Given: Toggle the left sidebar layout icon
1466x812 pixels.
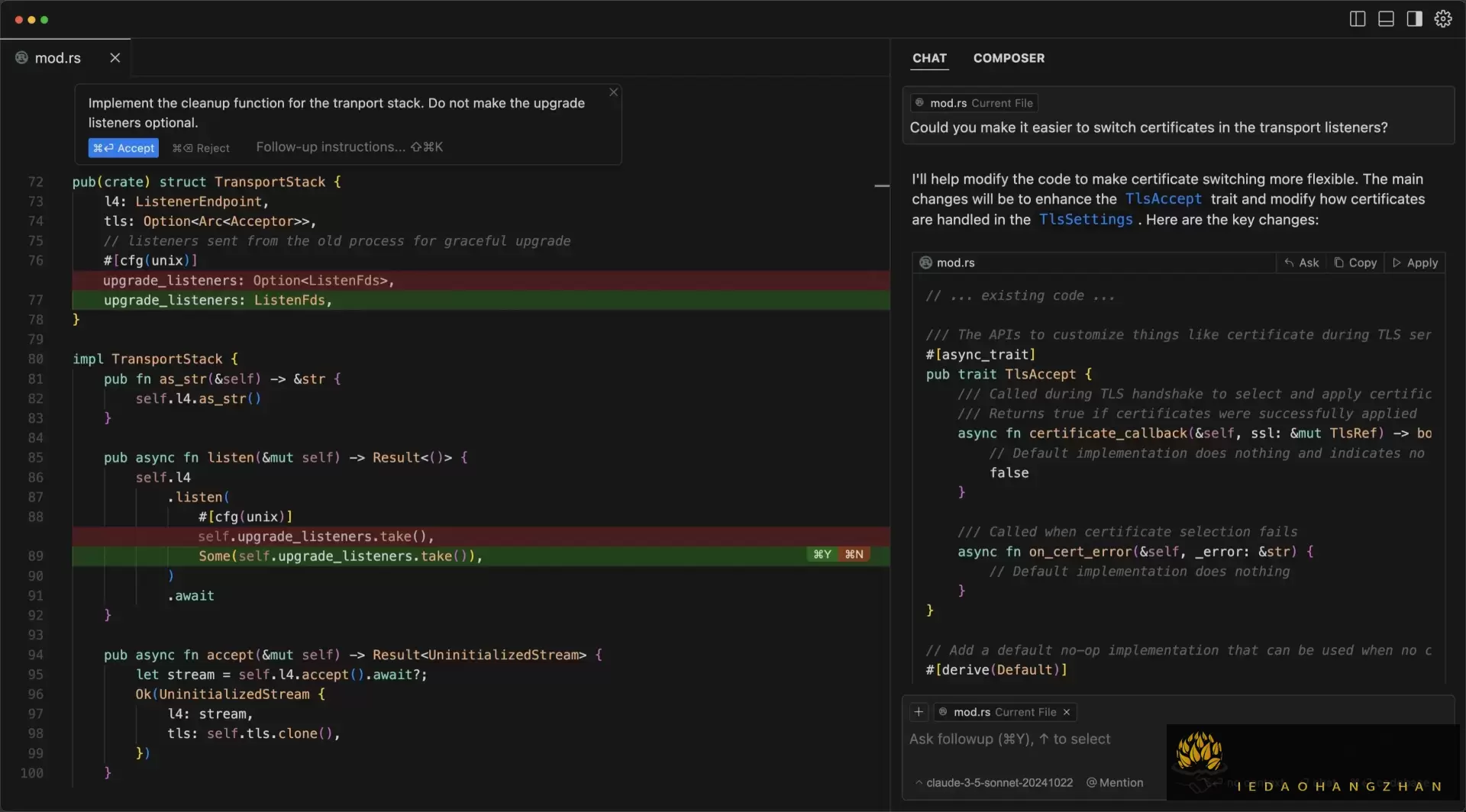Looking at the screenshot, I should pos(1357,19).
